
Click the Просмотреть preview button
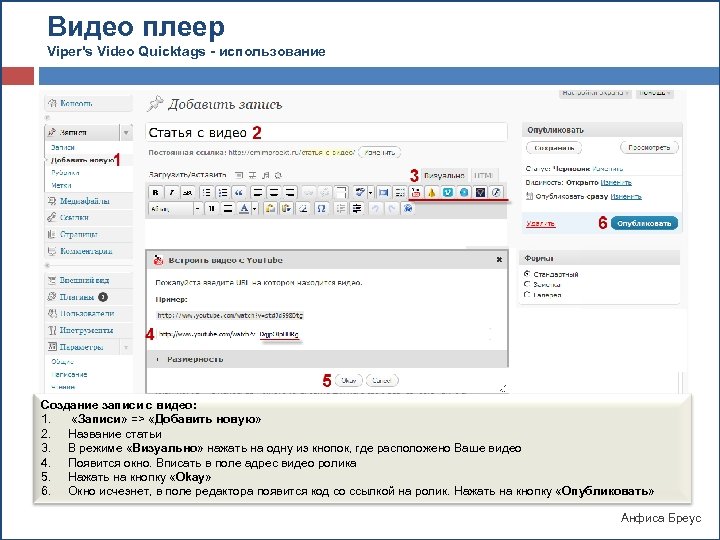click(649, 148)
